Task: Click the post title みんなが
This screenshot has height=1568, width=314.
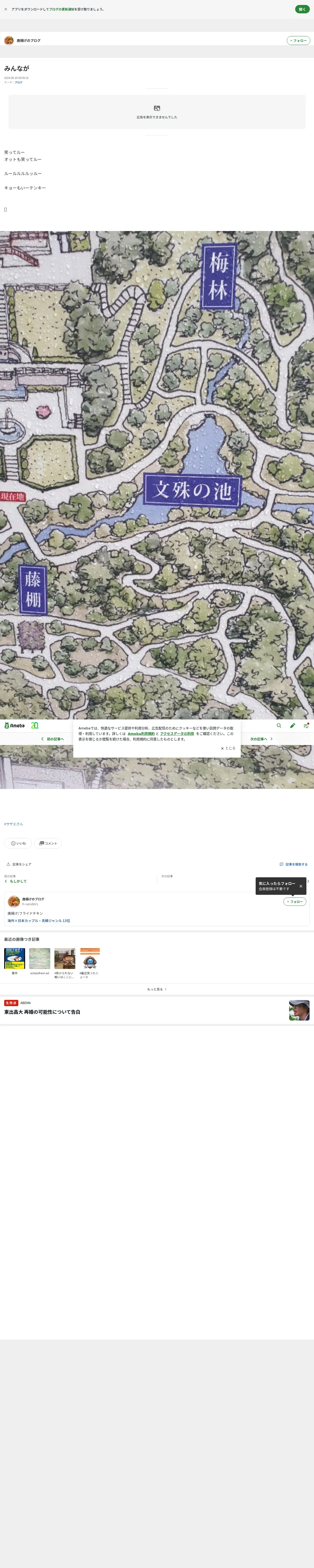Action: tap(16, 68)
